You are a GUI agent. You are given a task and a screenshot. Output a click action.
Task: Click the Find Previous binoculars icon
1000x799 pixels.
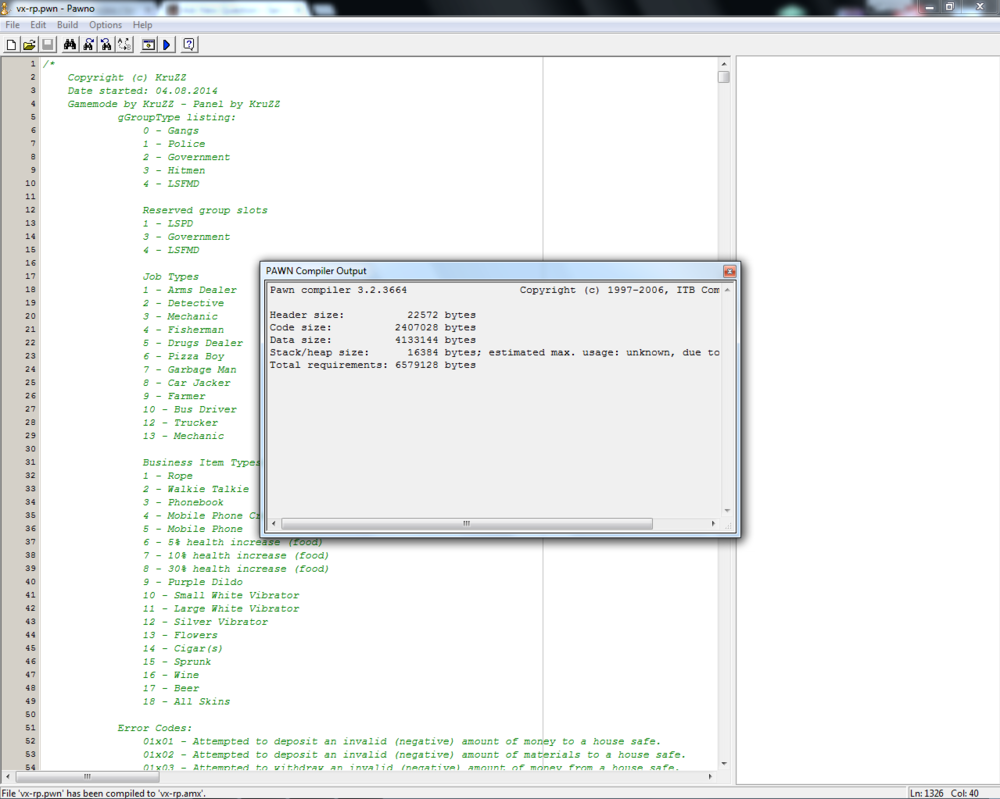coord(107,45)
